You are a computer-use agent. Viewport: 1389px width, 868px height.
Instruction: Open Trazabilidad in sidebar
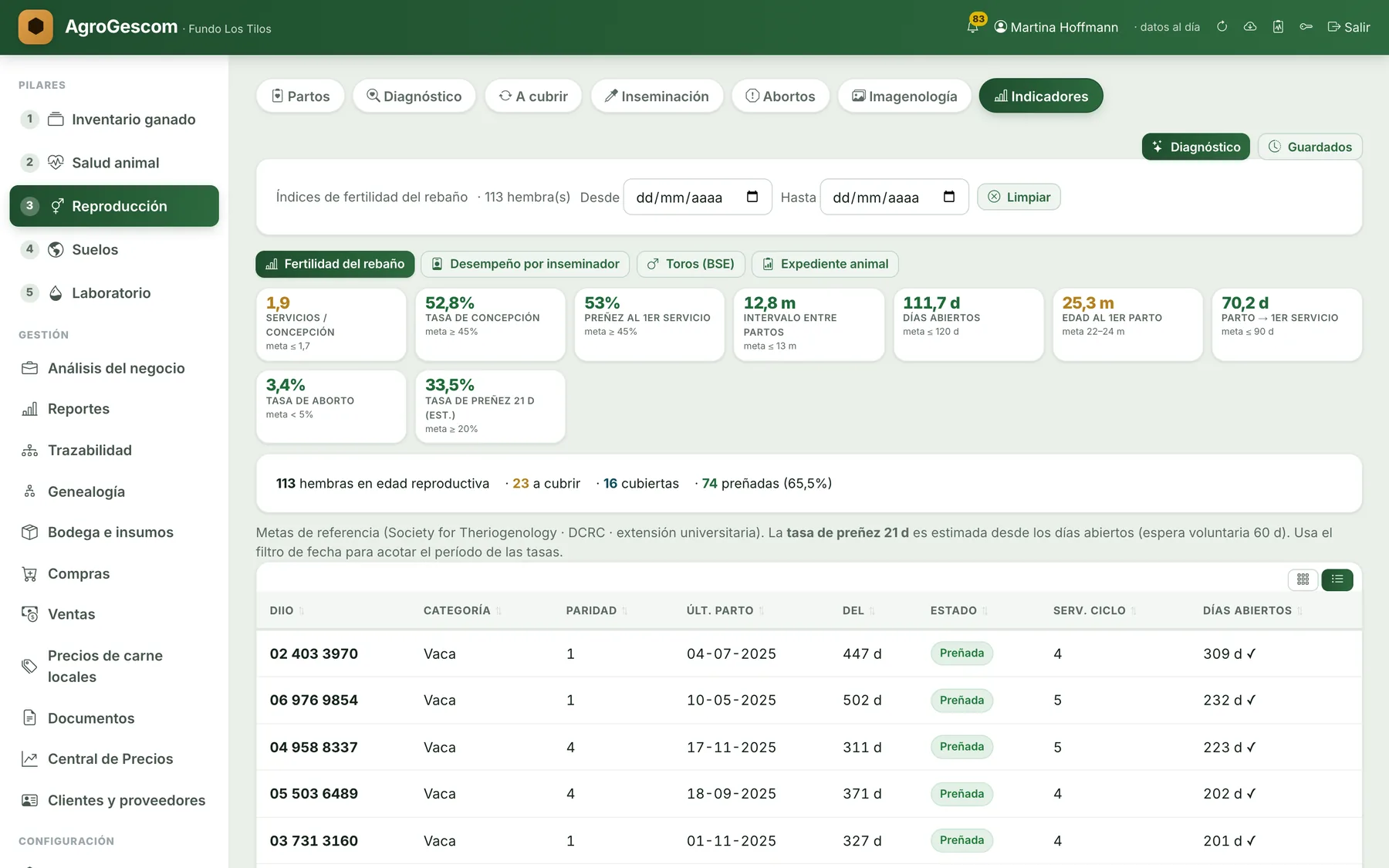click(x=114, y=450)
